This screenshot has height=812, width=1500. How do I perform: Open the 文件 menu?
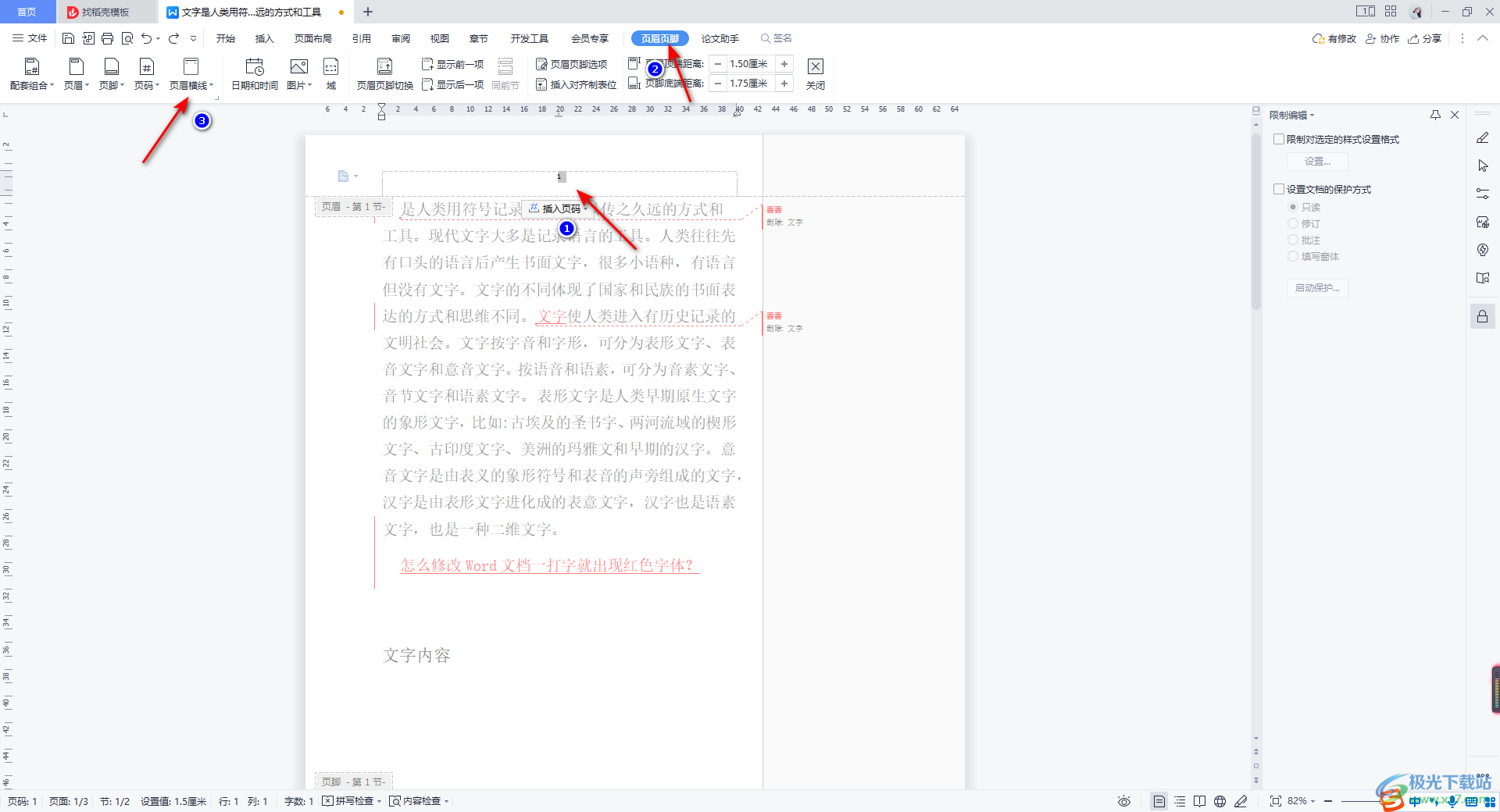(x=30, y=38)
